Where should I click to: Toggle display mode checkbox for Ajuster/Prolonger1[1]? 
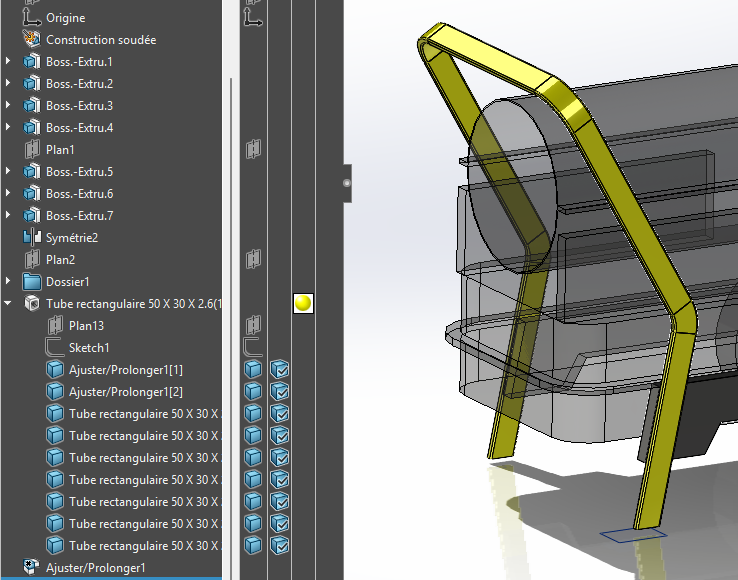click(280, 370)
